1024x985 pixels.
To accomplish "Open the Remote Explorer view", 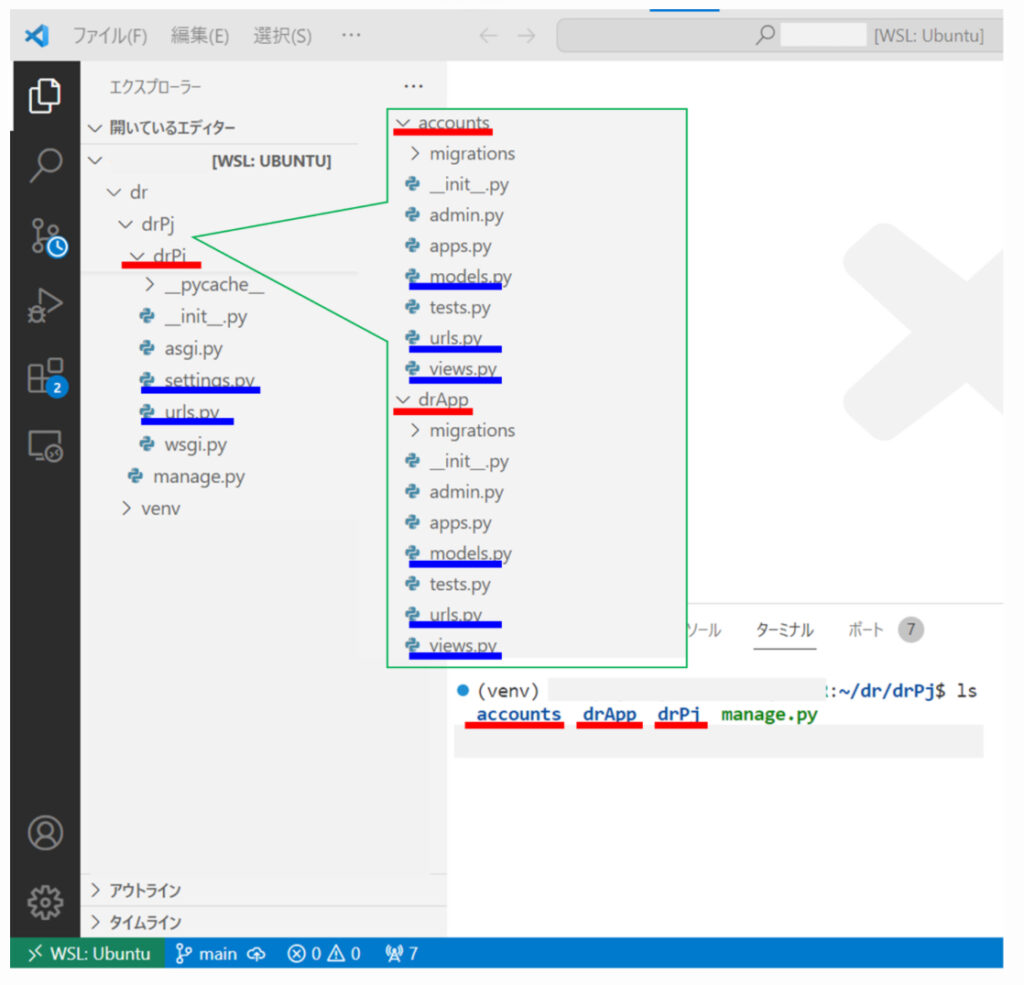I will 45,446.
